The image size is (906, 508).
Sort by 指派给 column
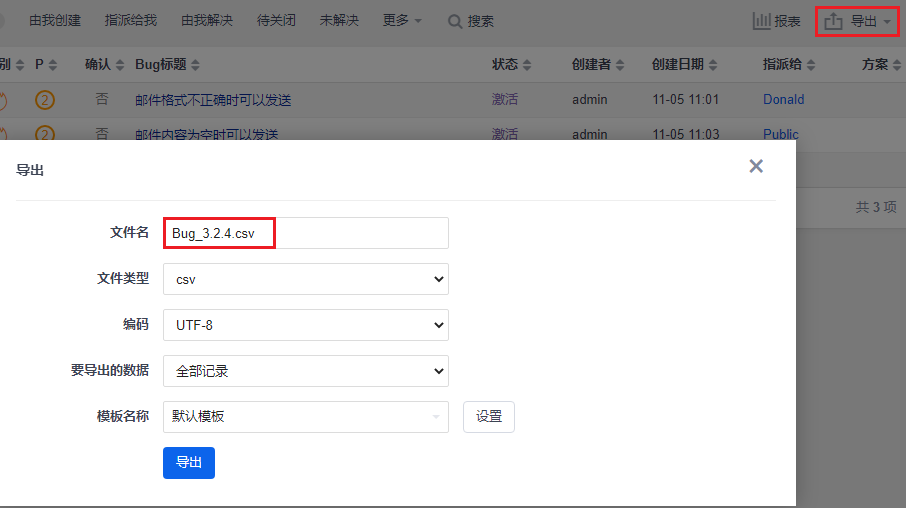(x=789, y=65)
